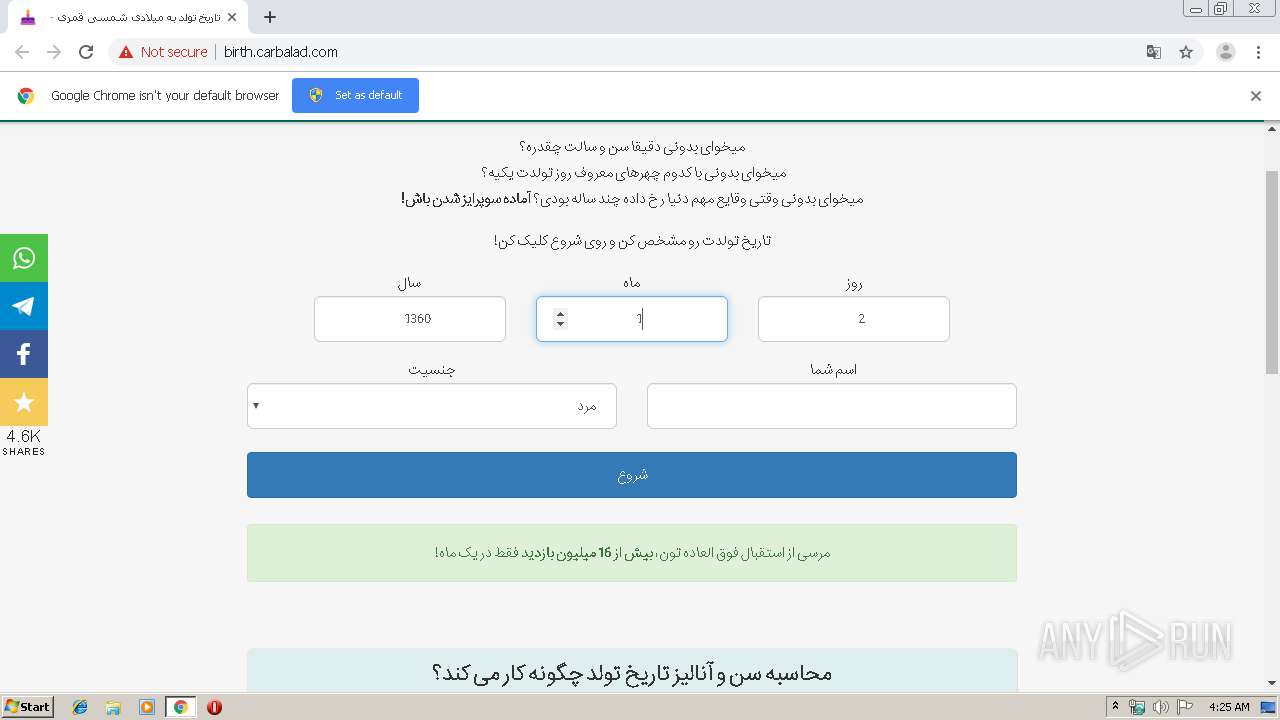Share the page via the WhatsApp icon
This screenshot has width=1280, height=720.
click(x=24, y=258)
